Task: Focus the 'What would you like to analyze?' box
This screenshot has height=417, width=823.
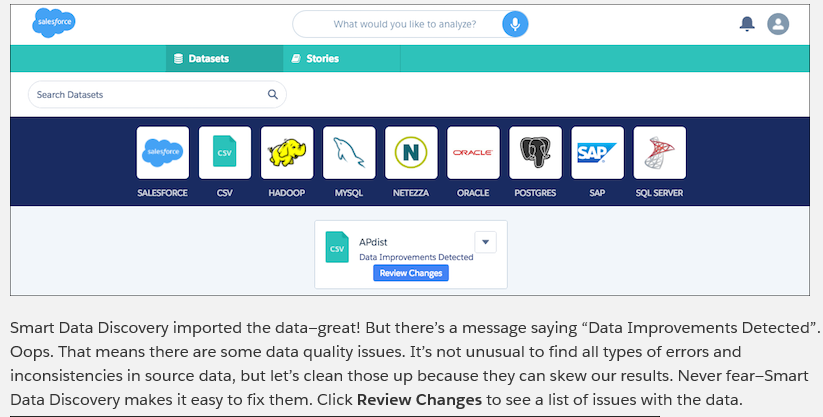Action: pos(404,24)
